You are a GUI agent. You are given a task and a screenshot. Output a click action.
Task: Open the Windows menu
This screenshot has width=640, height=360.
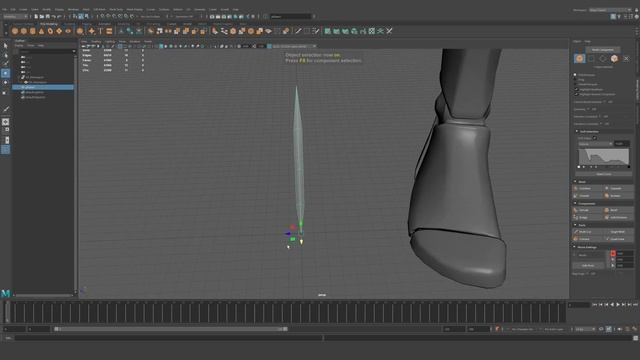[73, 9]
